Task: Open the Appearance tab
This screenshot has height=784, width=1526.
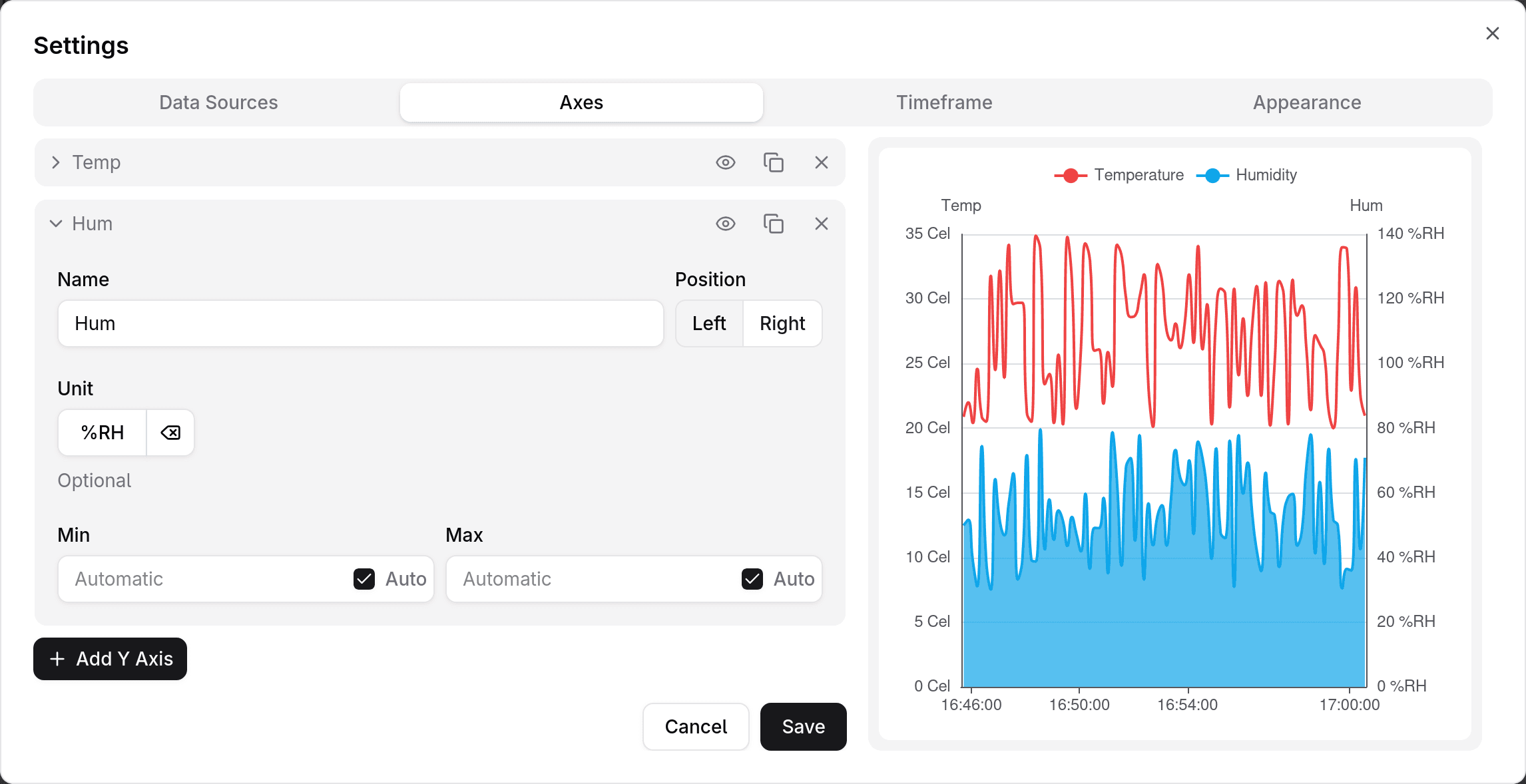Action: point(1306,102)
